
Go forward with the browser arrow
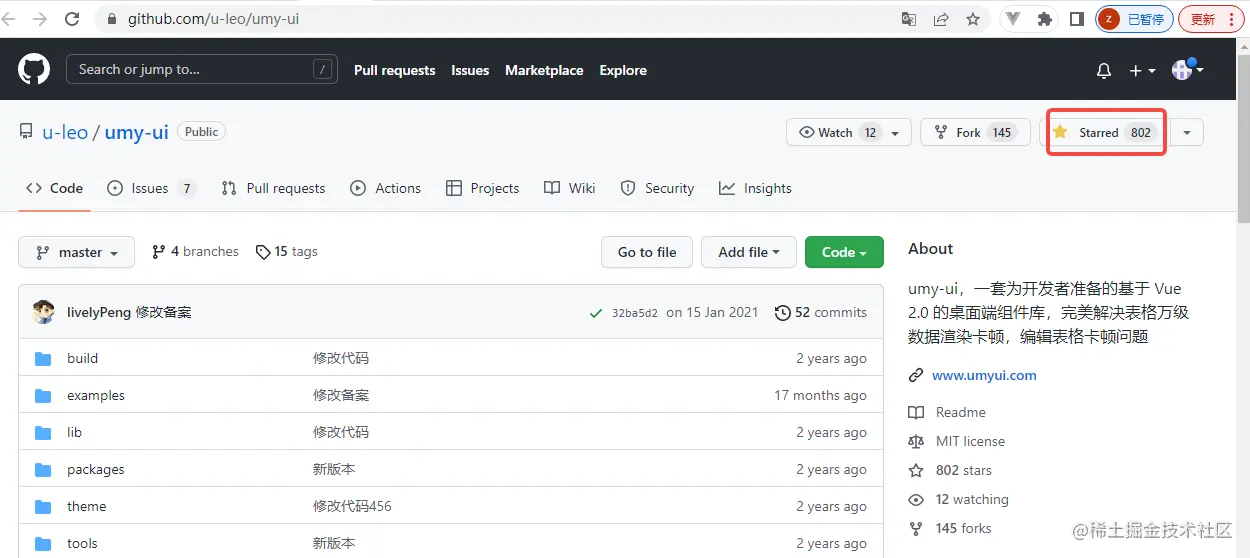[x=40, y=19]
